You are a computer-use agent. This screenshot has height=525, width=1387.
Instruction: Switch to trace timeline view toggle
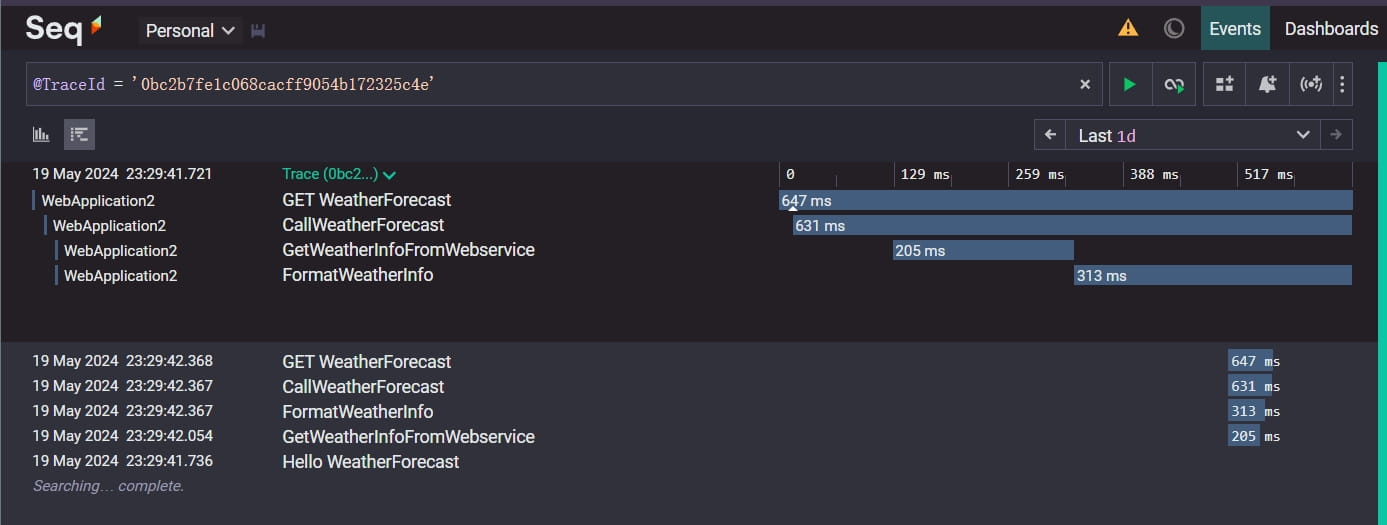point(80,134)
